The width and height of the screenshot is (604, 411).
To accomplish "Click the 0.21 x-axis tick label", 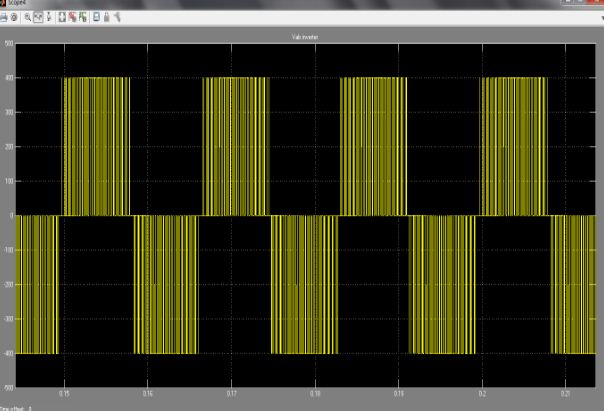I will (565, 394).
